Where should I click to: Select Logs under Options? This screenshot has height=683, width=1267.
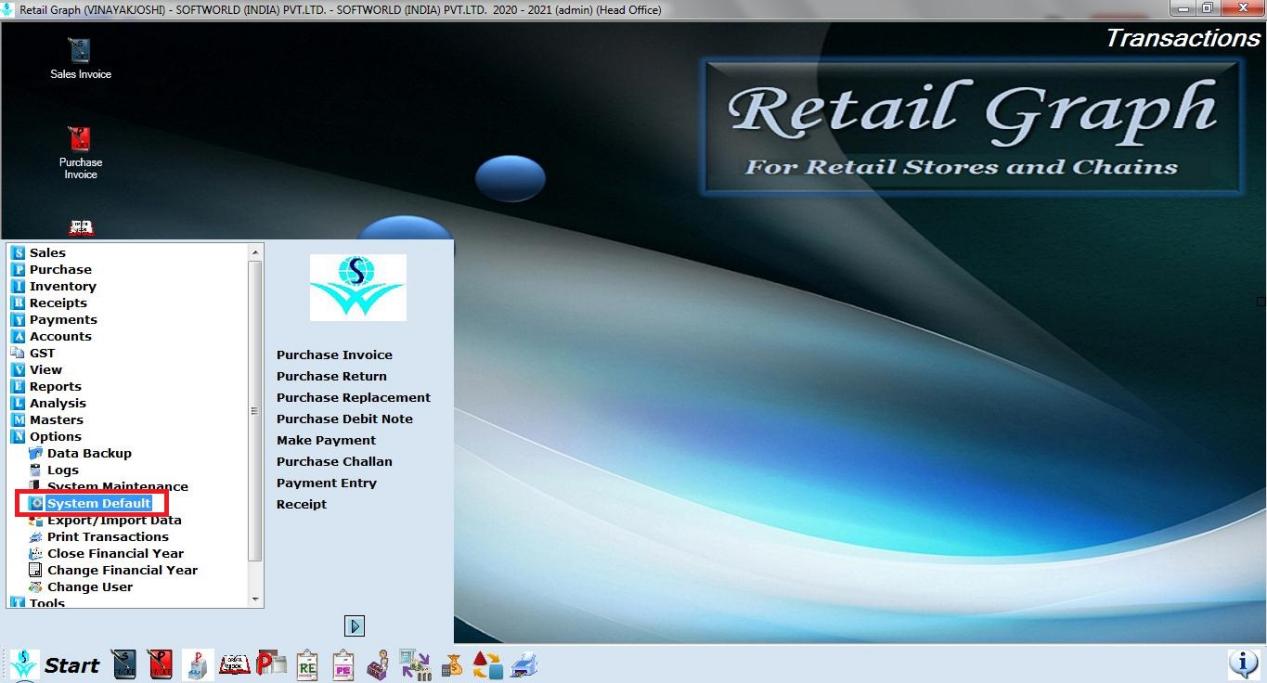62,470
